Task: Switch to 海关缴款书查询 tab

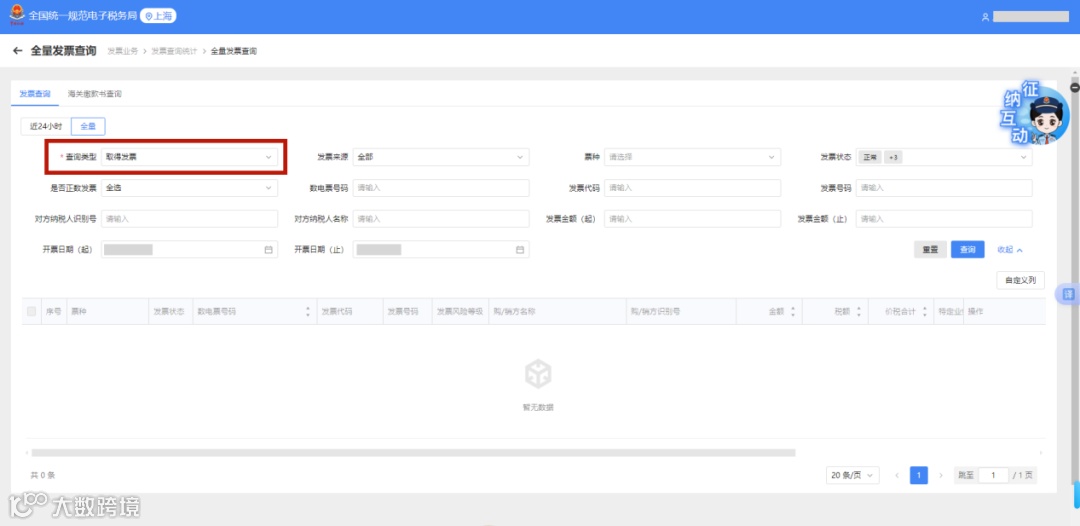Action: 95,94
